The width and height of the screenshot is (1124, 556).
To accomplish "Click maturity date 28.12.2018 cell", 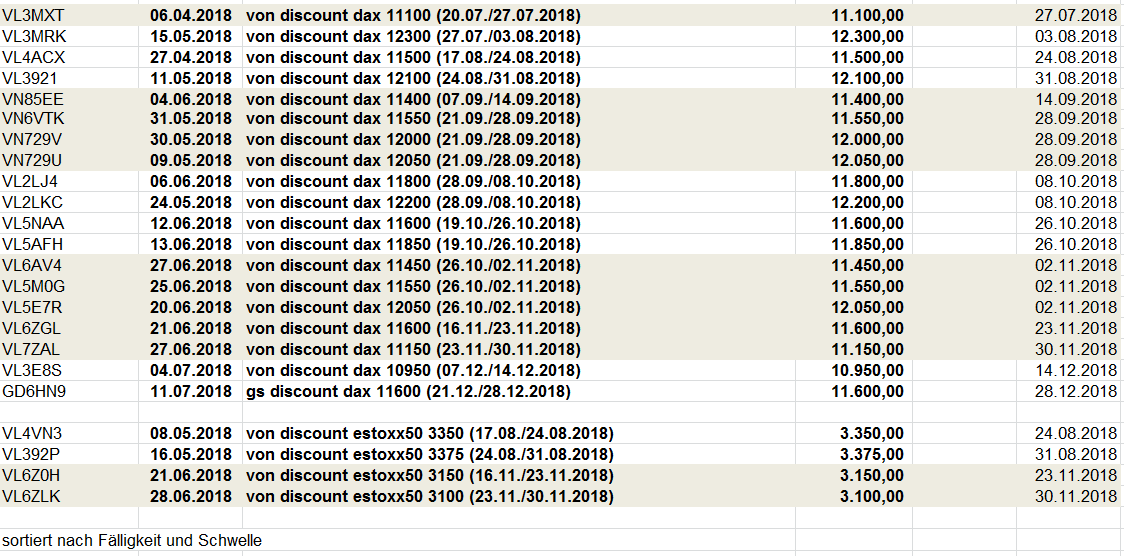I will coord(1075,392).
